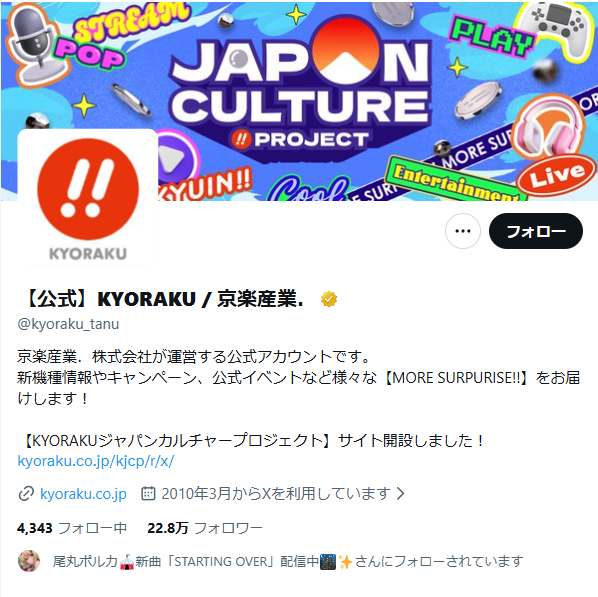Open 尾丸ポルカ's small avatar thumbnail

(29, 561)
